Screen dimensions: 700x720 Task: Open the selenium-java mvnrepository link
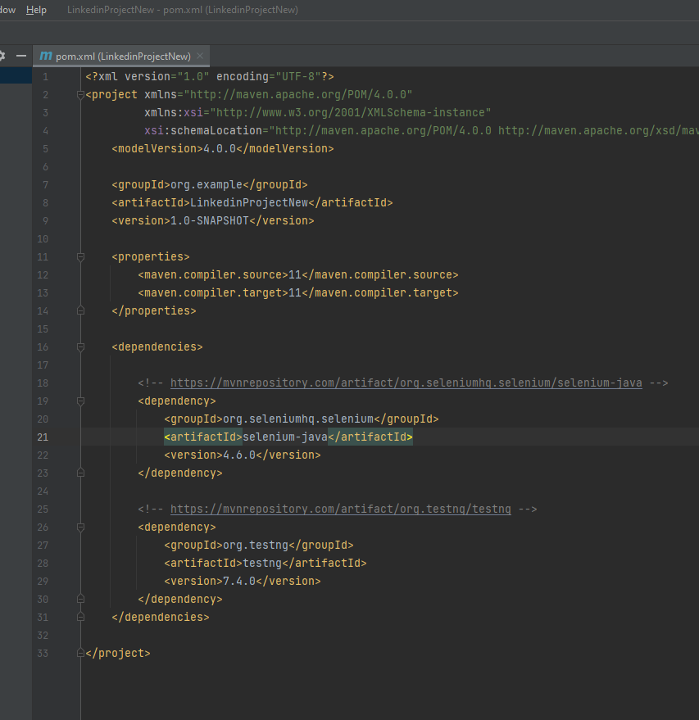[406, 383]
